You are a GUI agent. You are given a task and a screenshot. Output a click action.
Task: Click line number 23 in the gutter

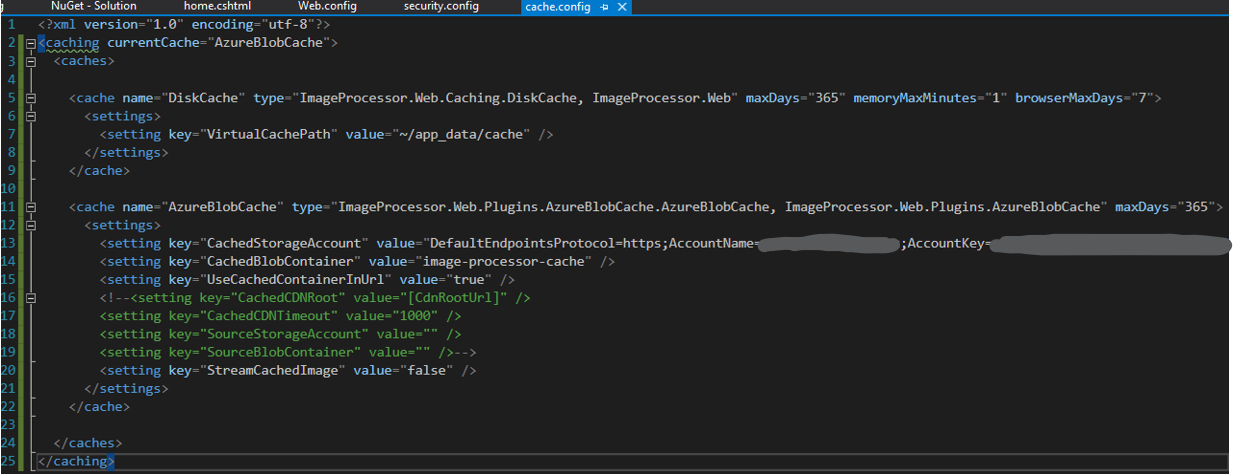click(8, 425)
